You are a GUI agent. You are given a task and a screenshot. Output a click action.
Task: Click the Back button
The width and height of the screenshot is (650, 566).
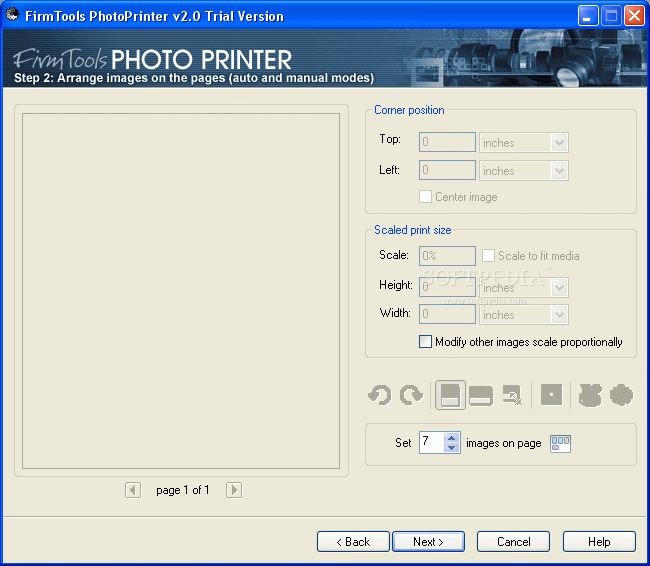(353, 542)
